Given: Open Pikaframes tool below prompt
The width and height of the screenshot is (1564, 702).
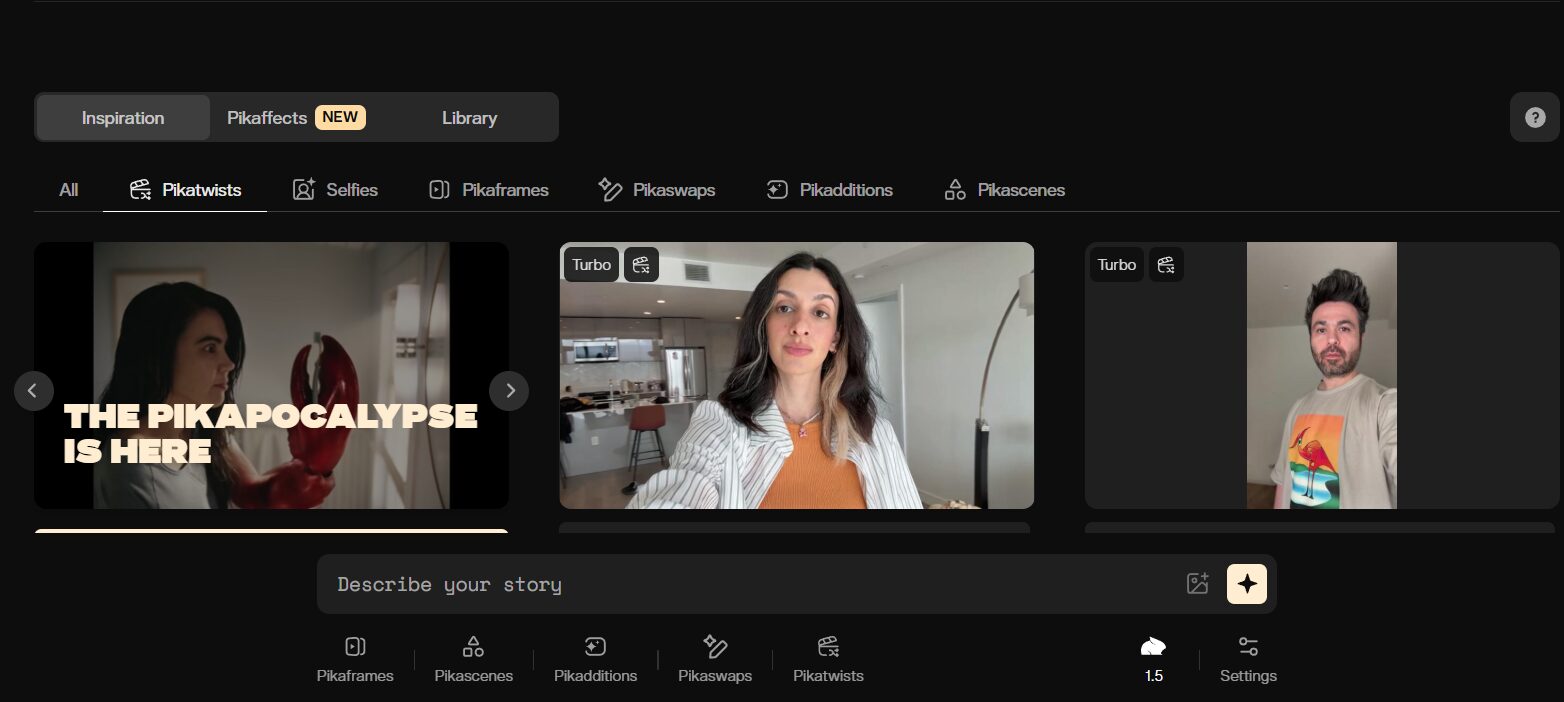Looking at the screenshot, I should click(x=355, y=660).
